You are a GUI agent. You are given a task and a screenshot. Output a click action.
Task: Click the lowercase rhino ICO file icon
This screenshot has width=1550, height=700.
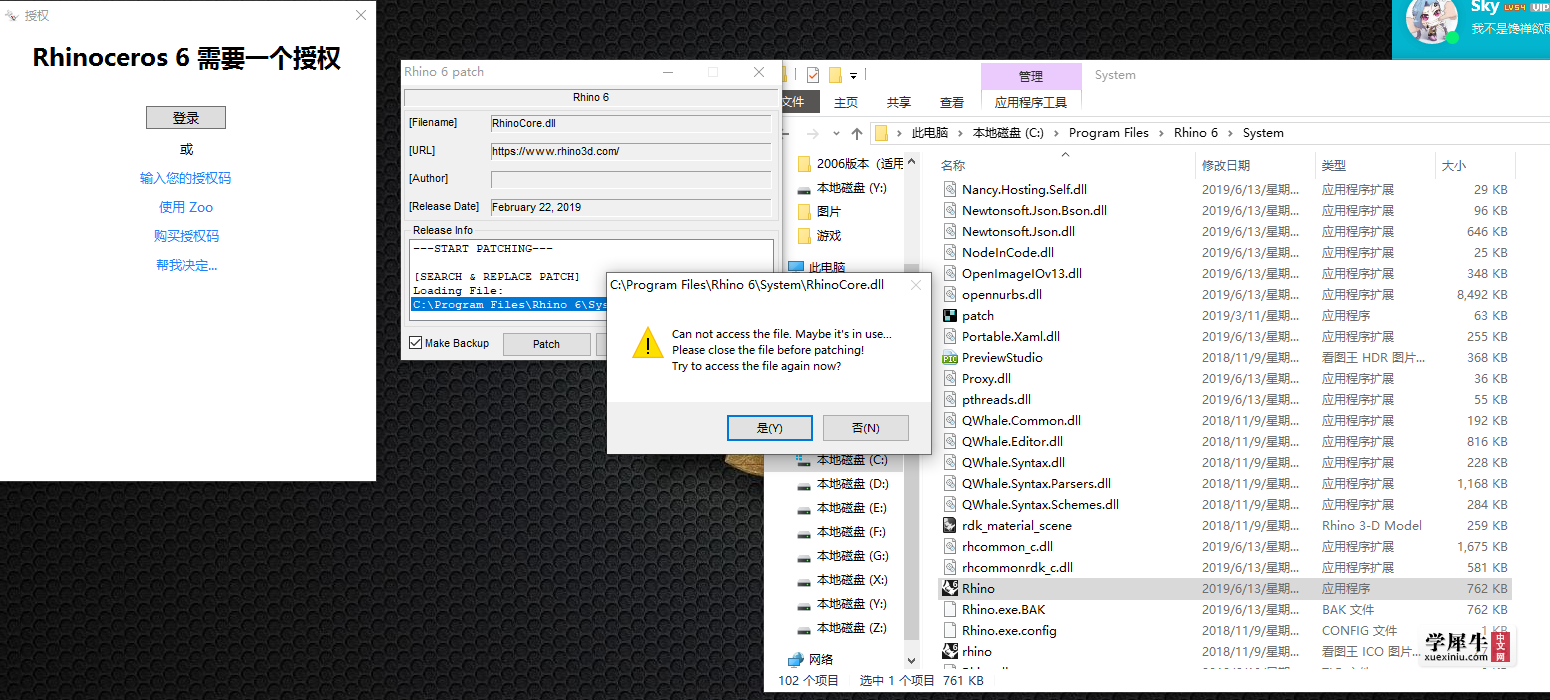tap(950, 651)
